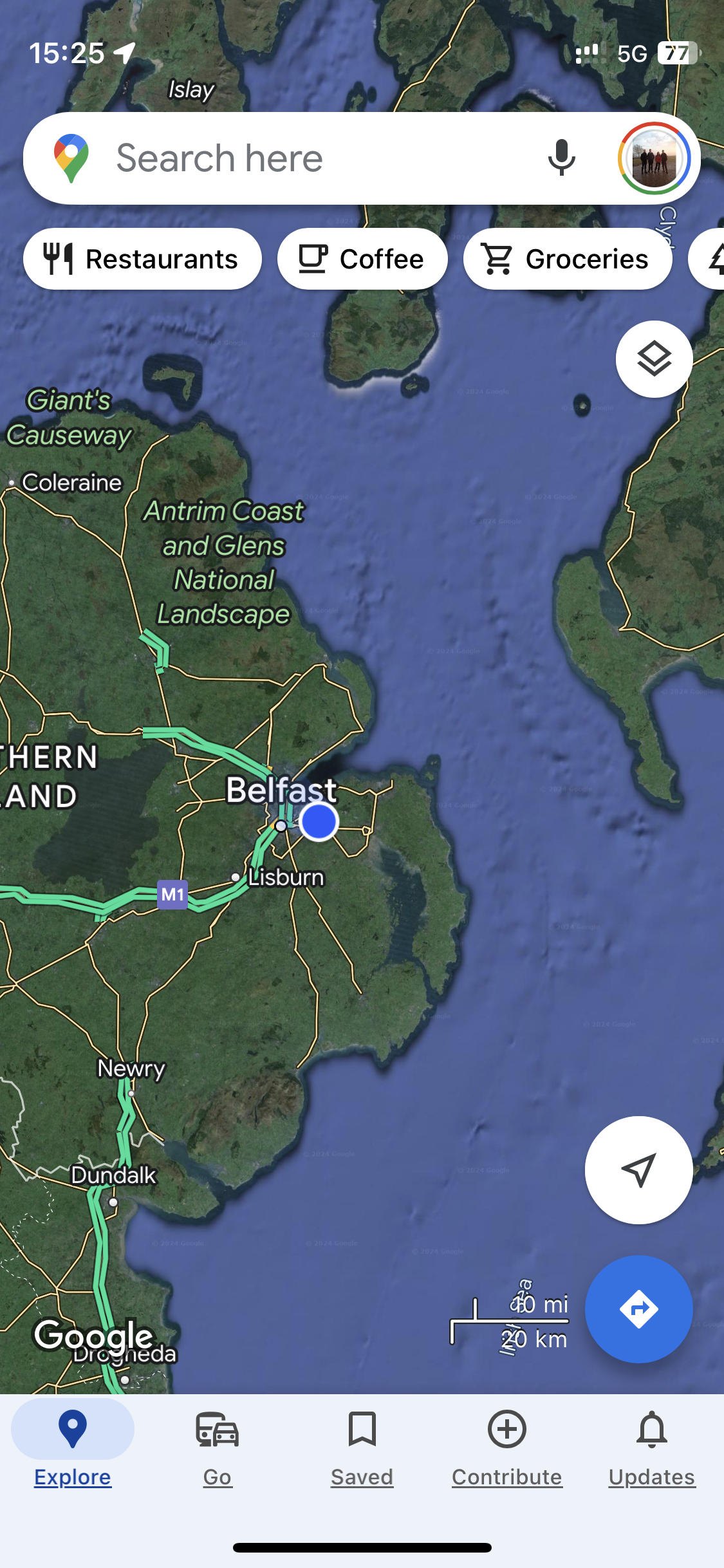The image size is (724, 1568).
Task: Tap the Google Maps pin logo
Action: 71,158
